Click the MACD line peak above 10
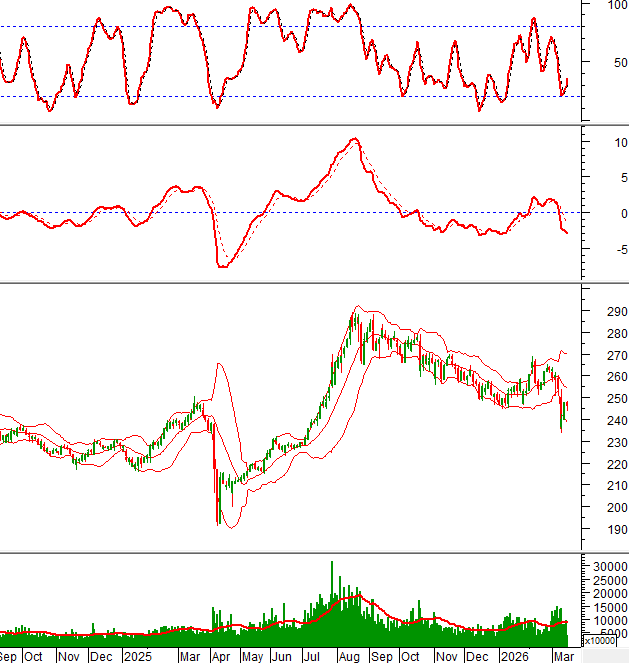Viewport: 629px width, 663px height. point(354,140)
